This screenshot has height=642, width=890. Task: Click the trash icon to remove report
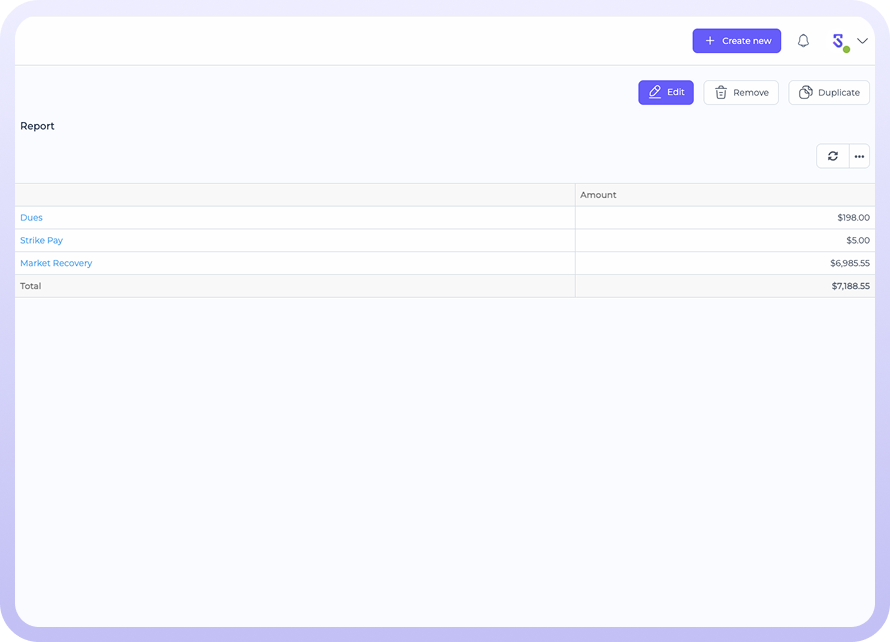click(720, 92)
